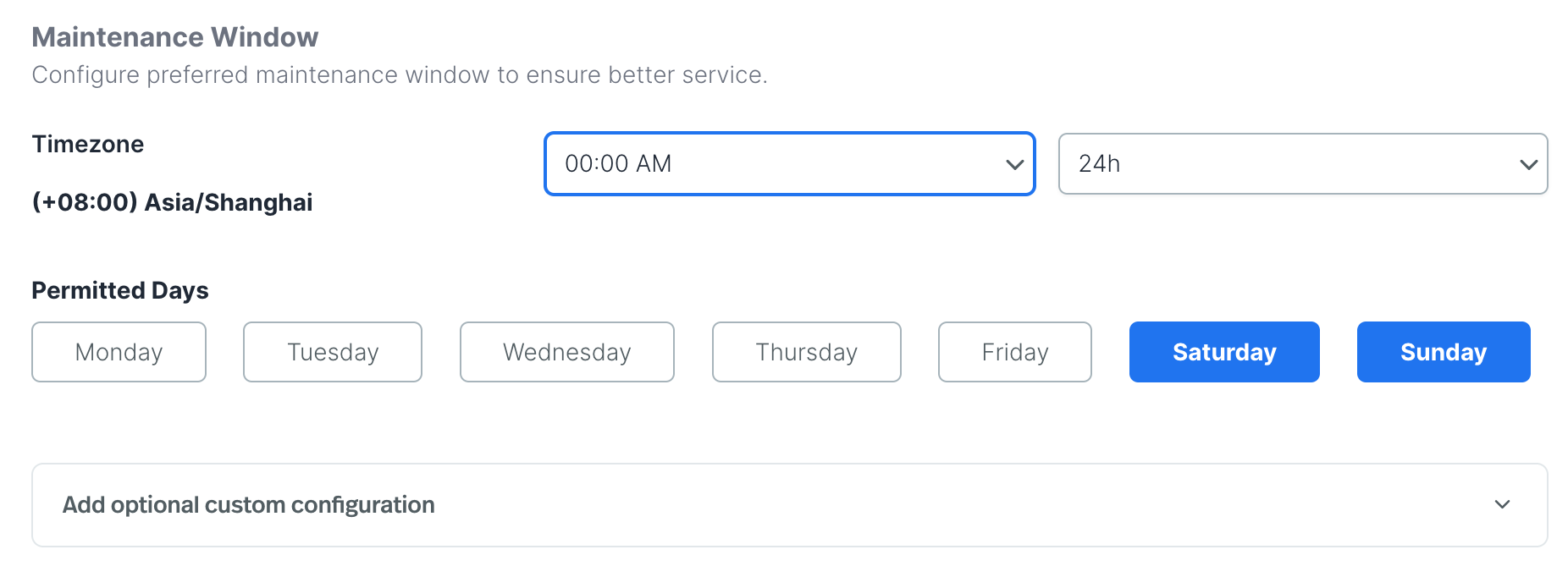The height and width of the screenshot is (577, 1568).
Task: Enable Monday as a permitted day
Action: click(119, 352)
